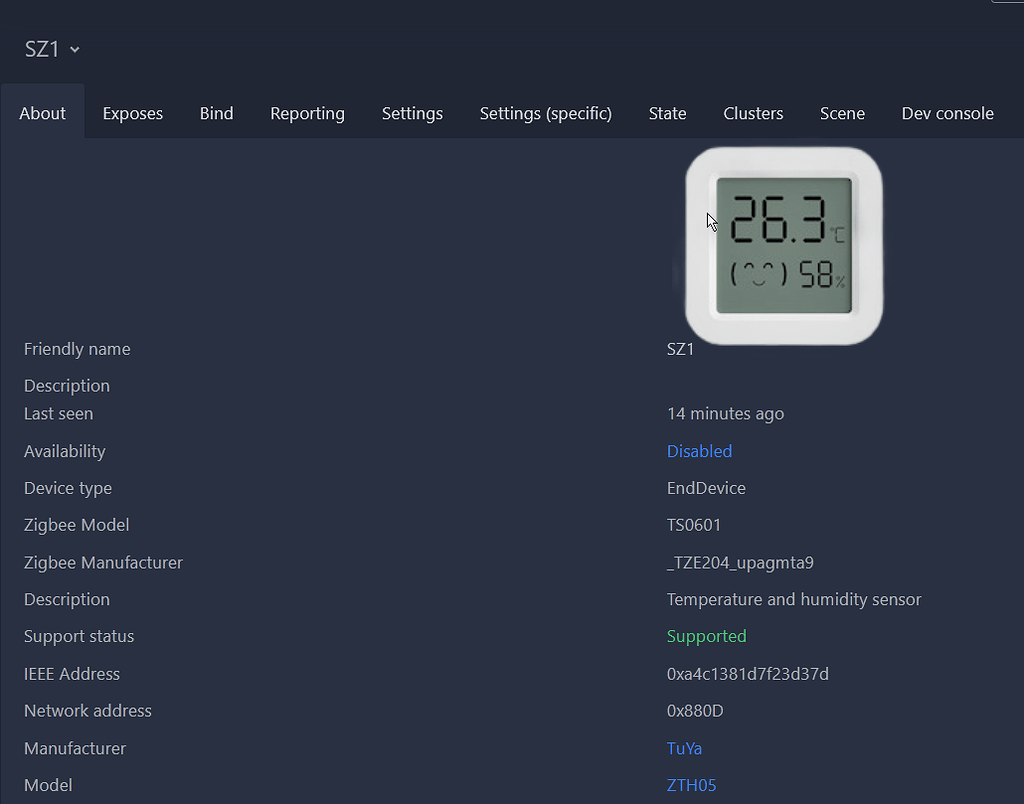Click the Last seen value
The image size is (1024, 804).
725,413
